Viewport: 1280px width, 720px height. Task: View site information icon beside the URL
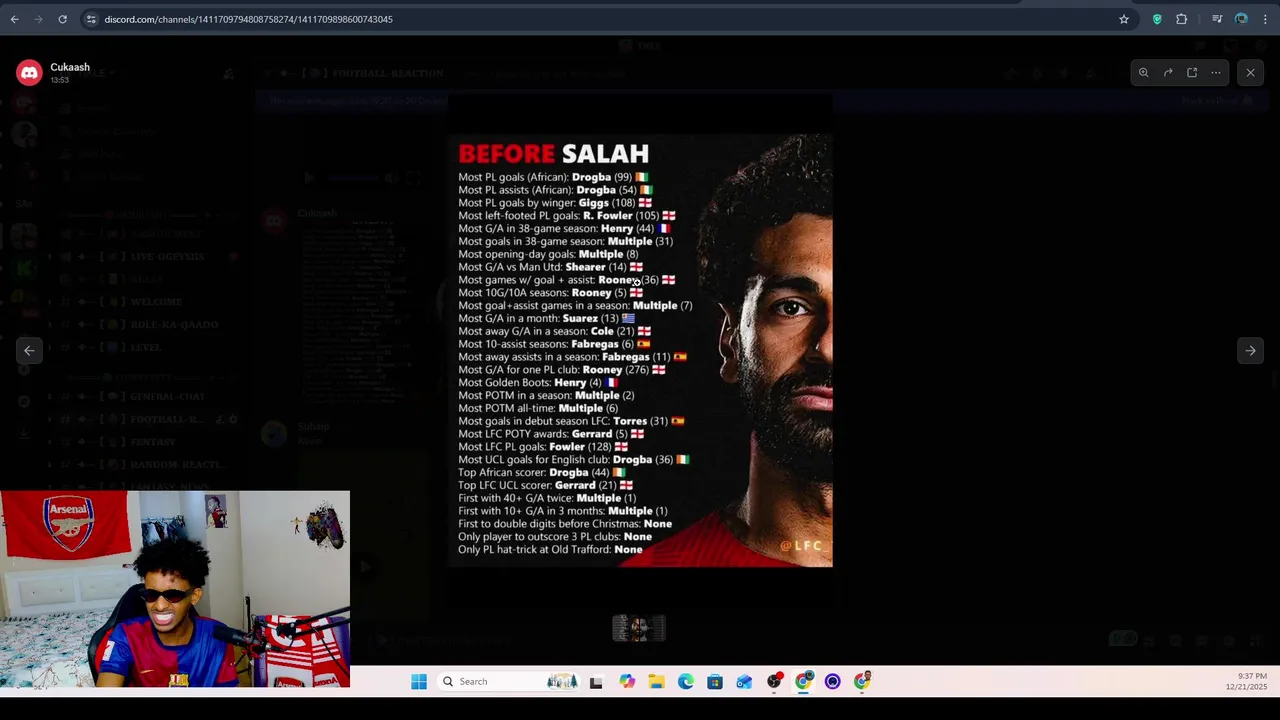91,19
